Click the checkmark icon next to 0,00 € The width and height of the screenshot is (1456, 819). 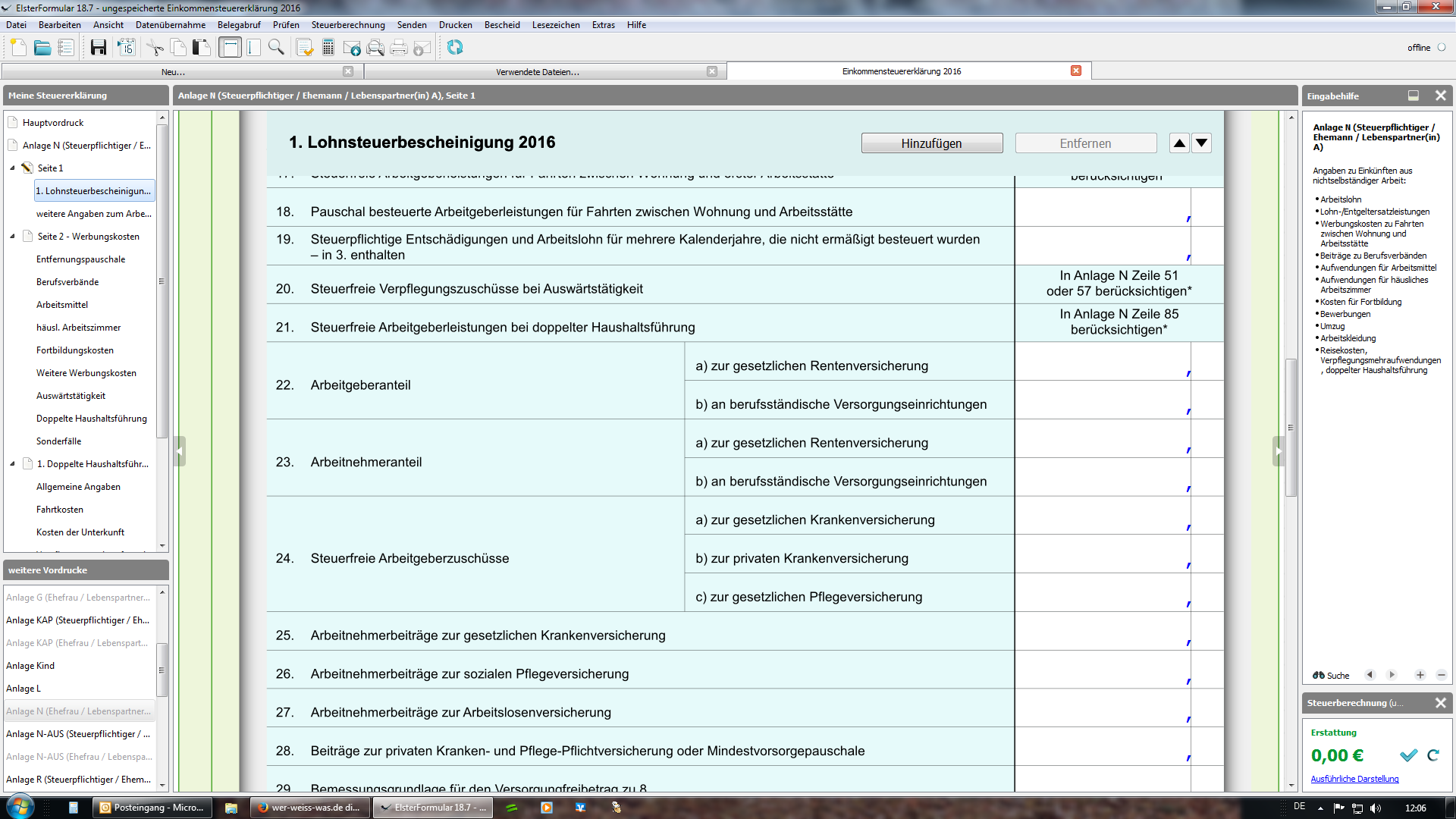(x=1408, y=755)
